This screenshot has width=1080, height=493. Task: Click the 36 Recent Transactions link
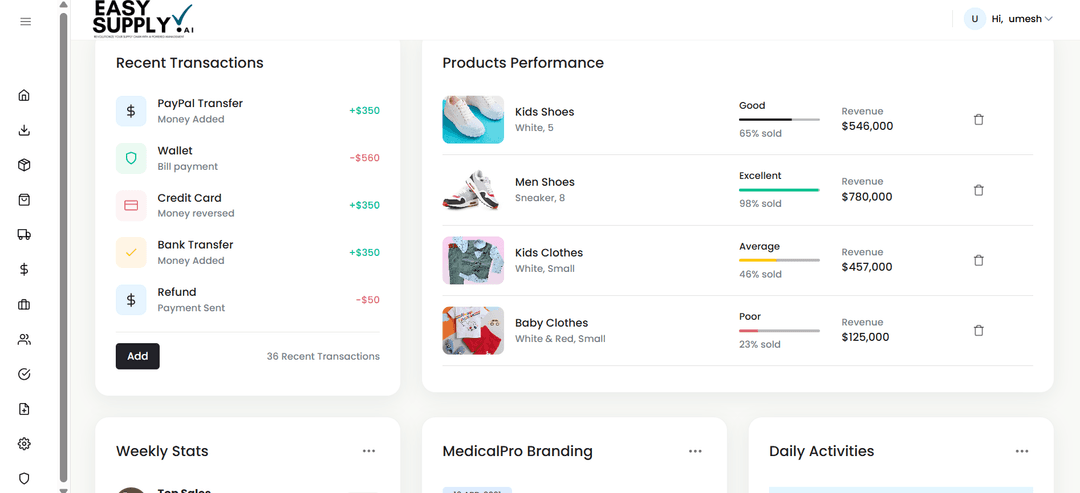pyautogui.click(x=323, y=357)
